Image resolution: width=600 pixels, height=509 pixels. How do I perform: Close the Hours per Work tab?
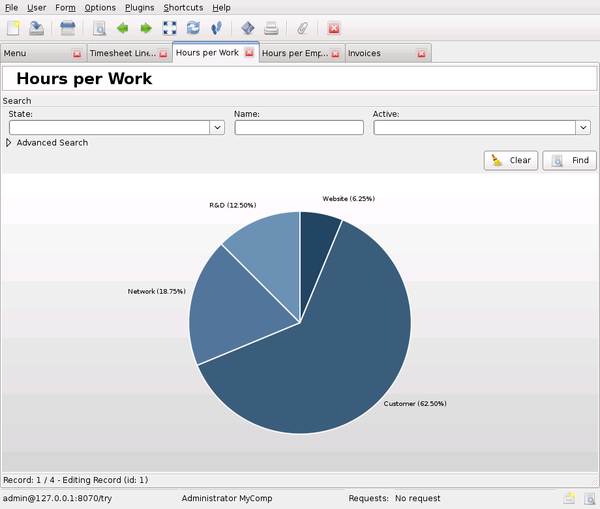coord(249,53)
